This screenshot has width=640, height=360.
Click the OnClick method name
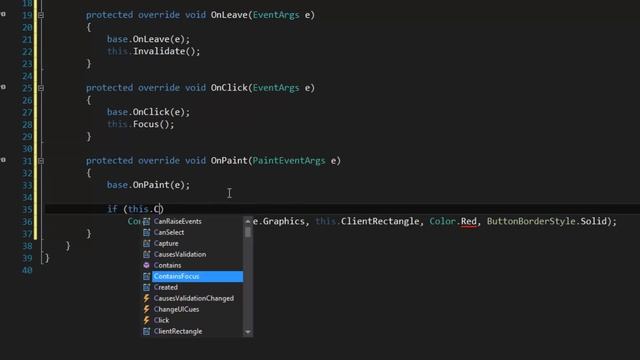pyautogui.click(x=229, y=88)
